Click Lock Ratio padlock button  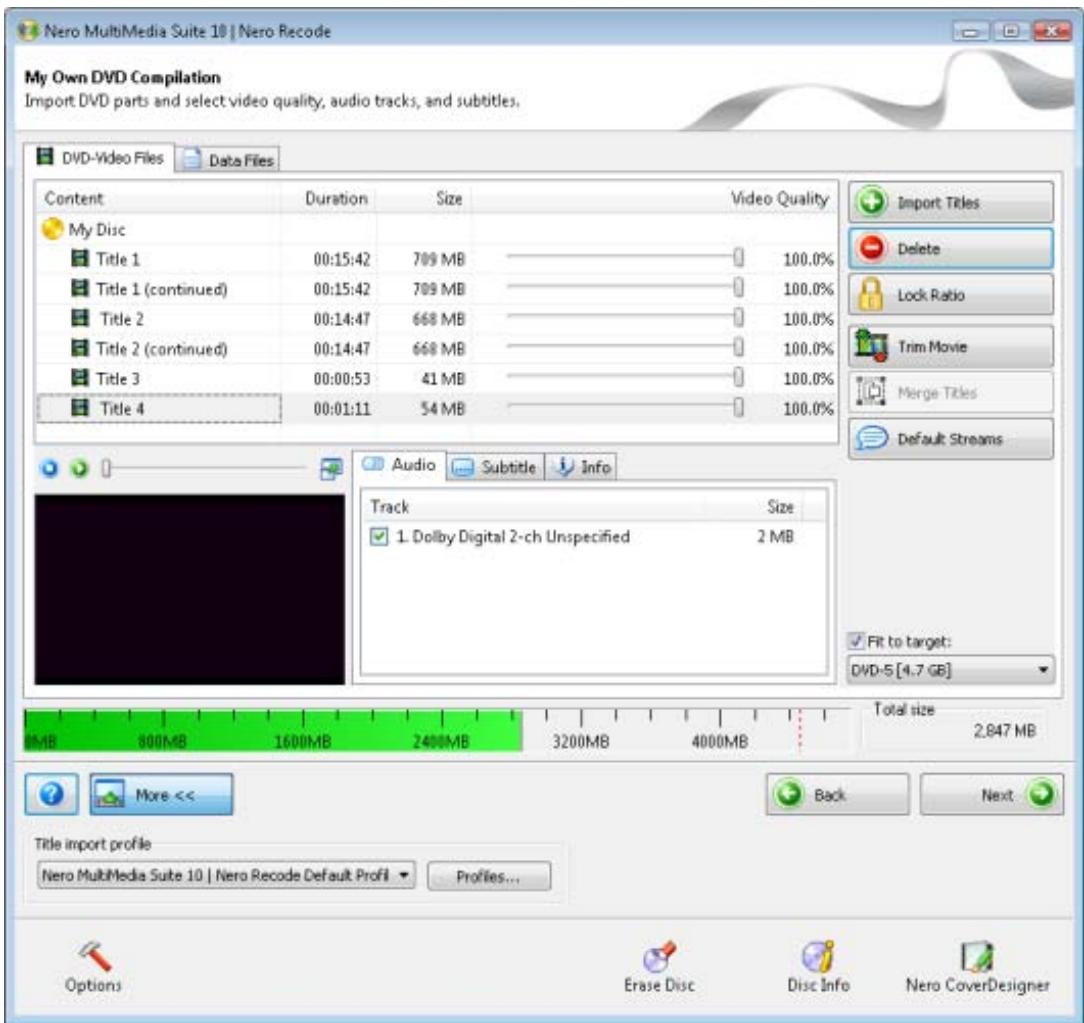(x=951, y=294)
